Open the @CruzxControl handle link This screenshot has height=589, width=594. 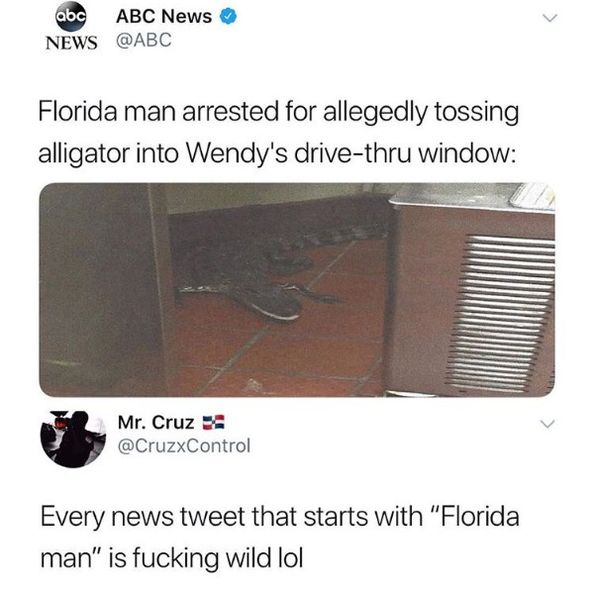tap(184, 445)
